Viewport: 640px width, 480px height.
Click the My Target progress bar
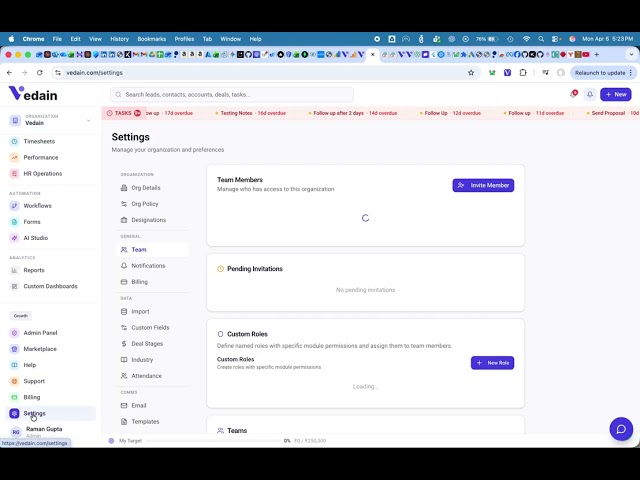click(213, 441)
